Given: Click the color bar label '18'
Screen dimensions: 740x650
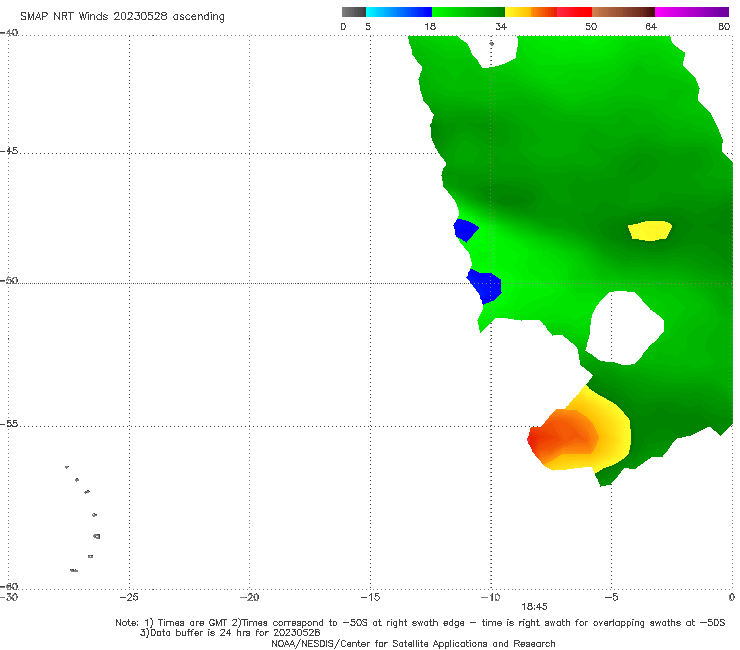Looking at the screenshot, I should (x=430, y=26).
